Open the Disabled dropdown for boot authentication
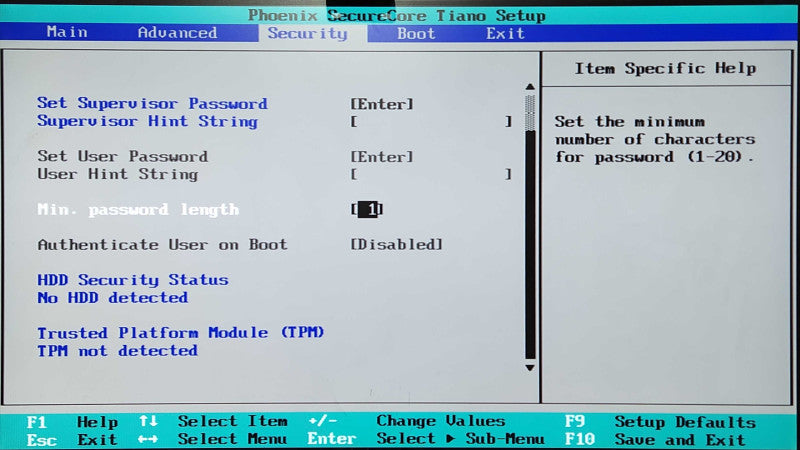The image size is (800, 450). pos(396,244)
